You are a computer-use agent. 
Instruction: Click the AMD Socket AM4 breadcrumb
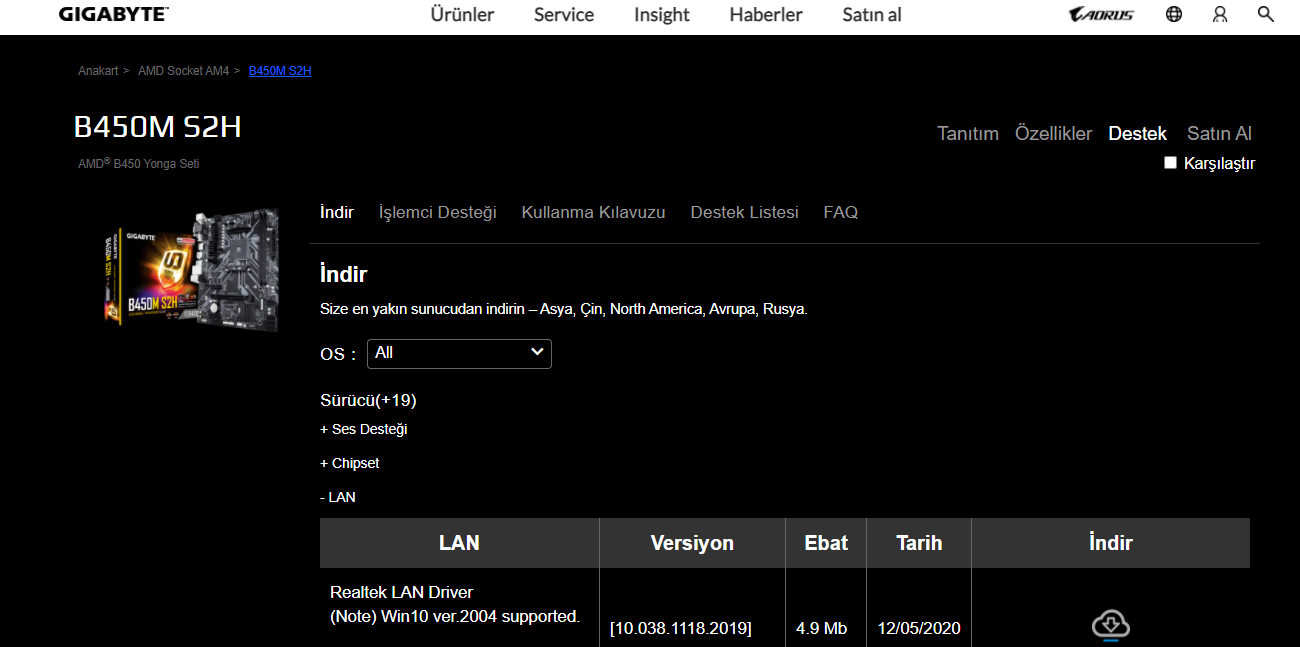pos(183,71)
